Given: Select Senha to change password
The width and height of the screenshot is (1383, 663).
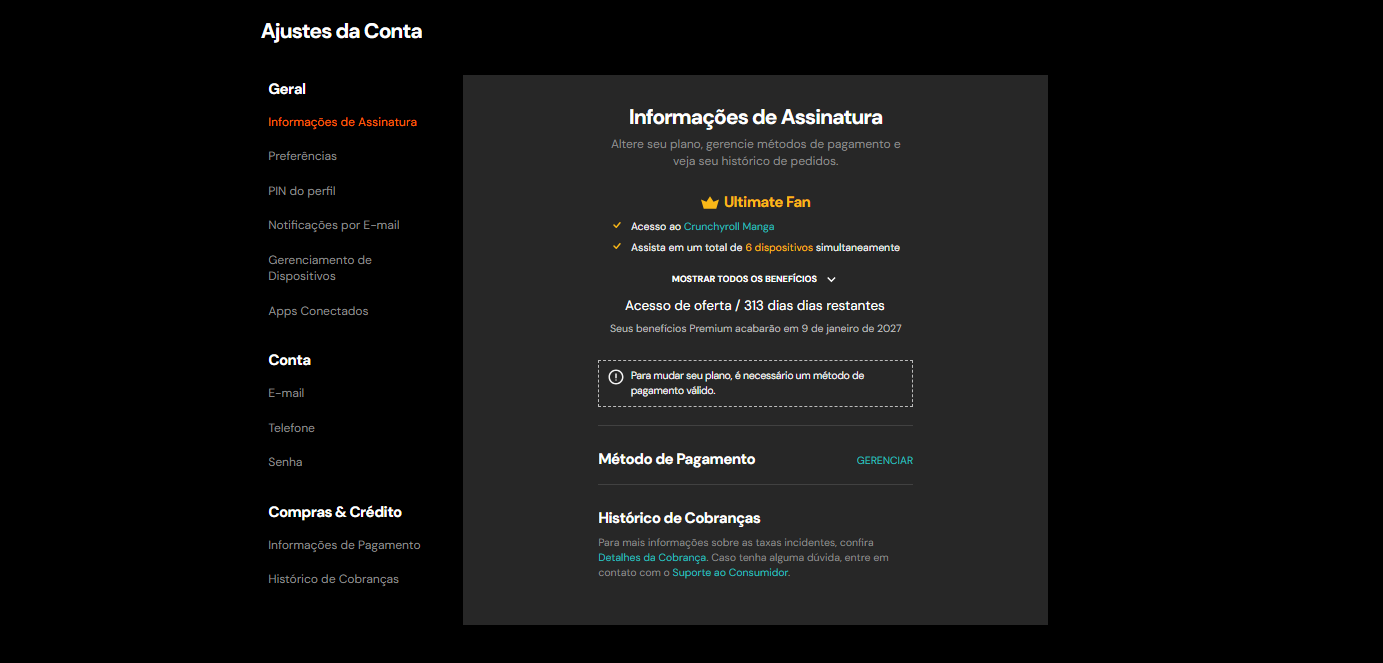Looking at the screenshot, I should tap(285, 461).
